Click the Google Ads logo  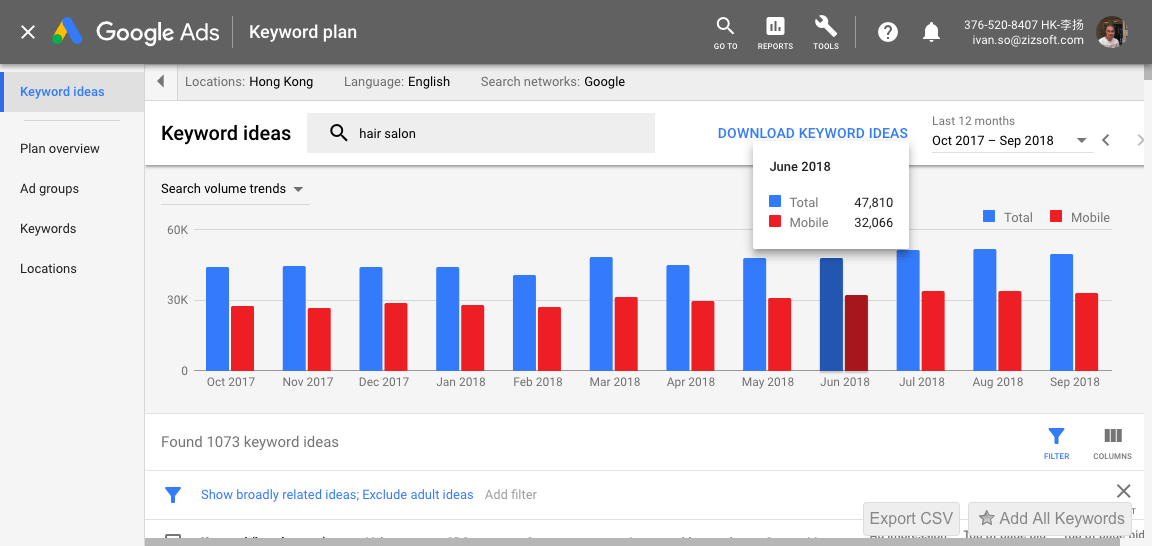[135, 32]
